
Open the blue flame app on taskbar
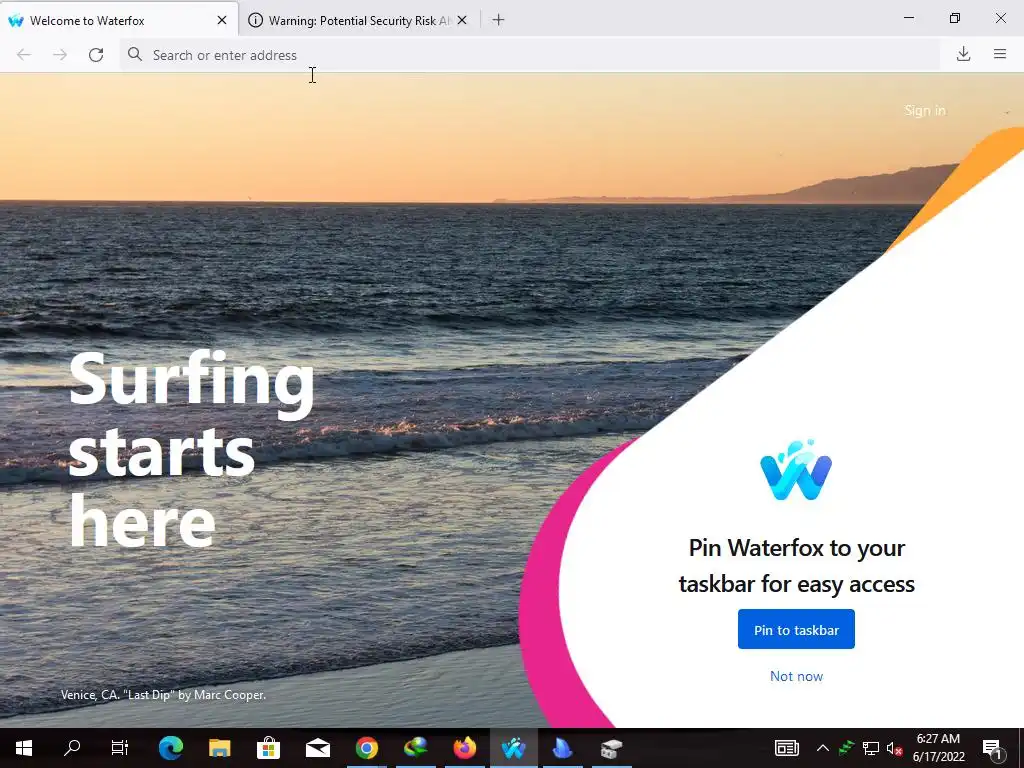click(x=562, y=748)
